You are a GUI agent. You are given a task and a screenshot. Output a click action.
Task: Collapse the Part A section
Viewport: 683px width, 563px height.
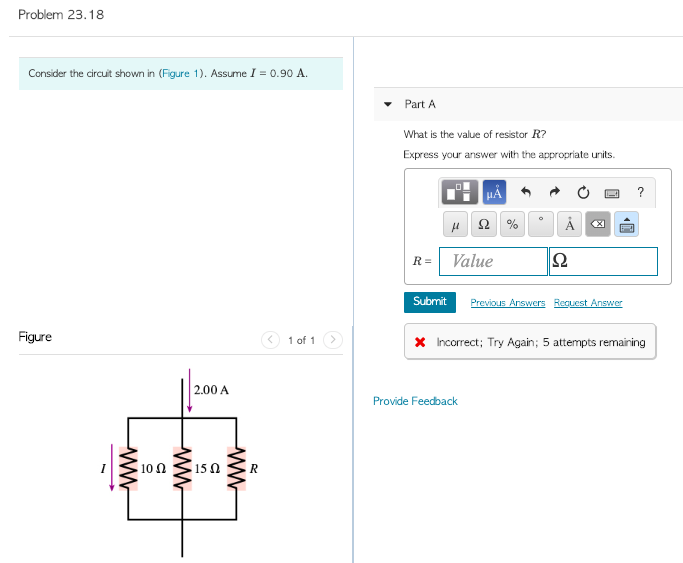tap(388, 104)
